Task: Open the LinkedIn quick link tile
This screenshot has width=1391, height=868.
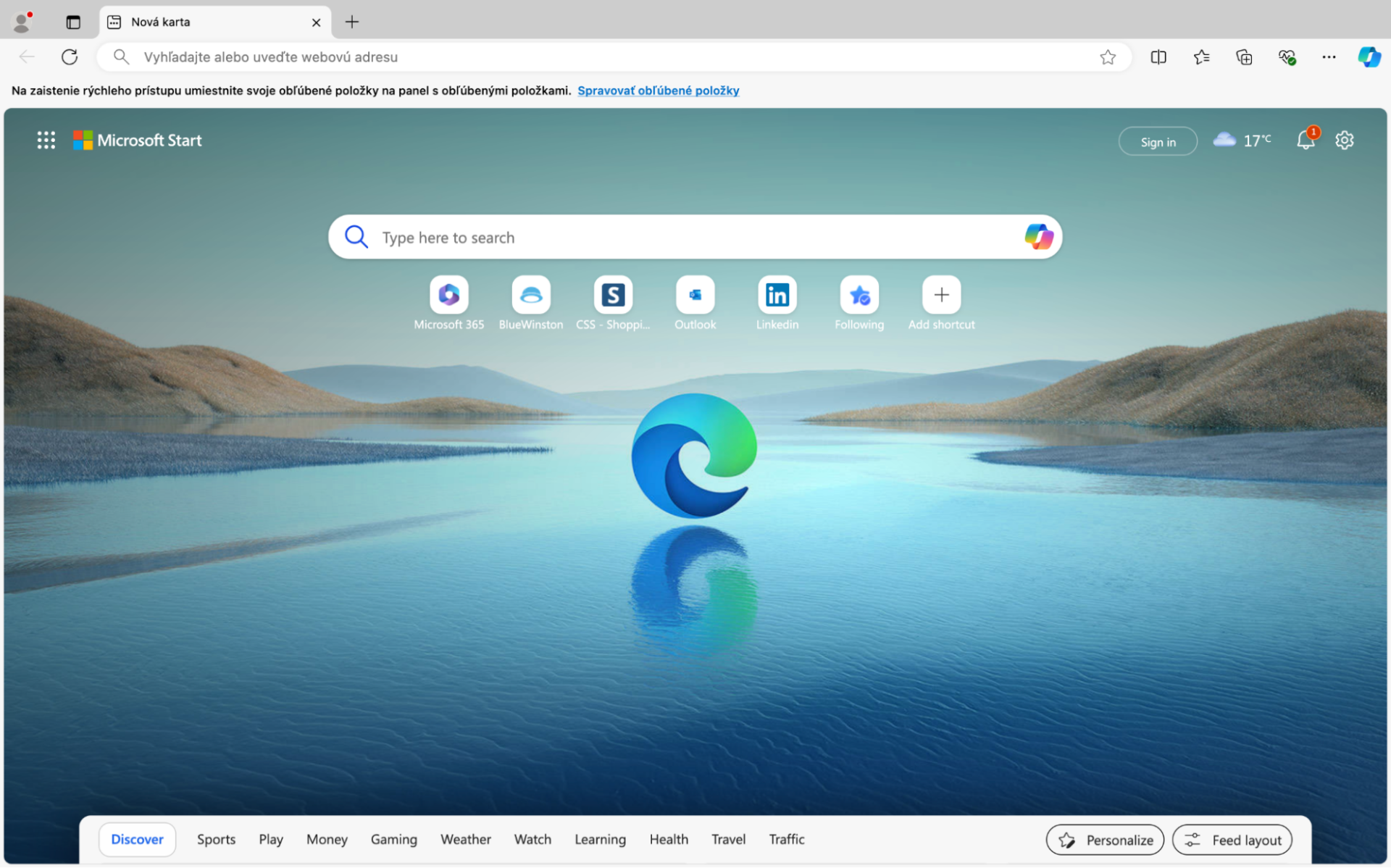Action: point(777,295)
